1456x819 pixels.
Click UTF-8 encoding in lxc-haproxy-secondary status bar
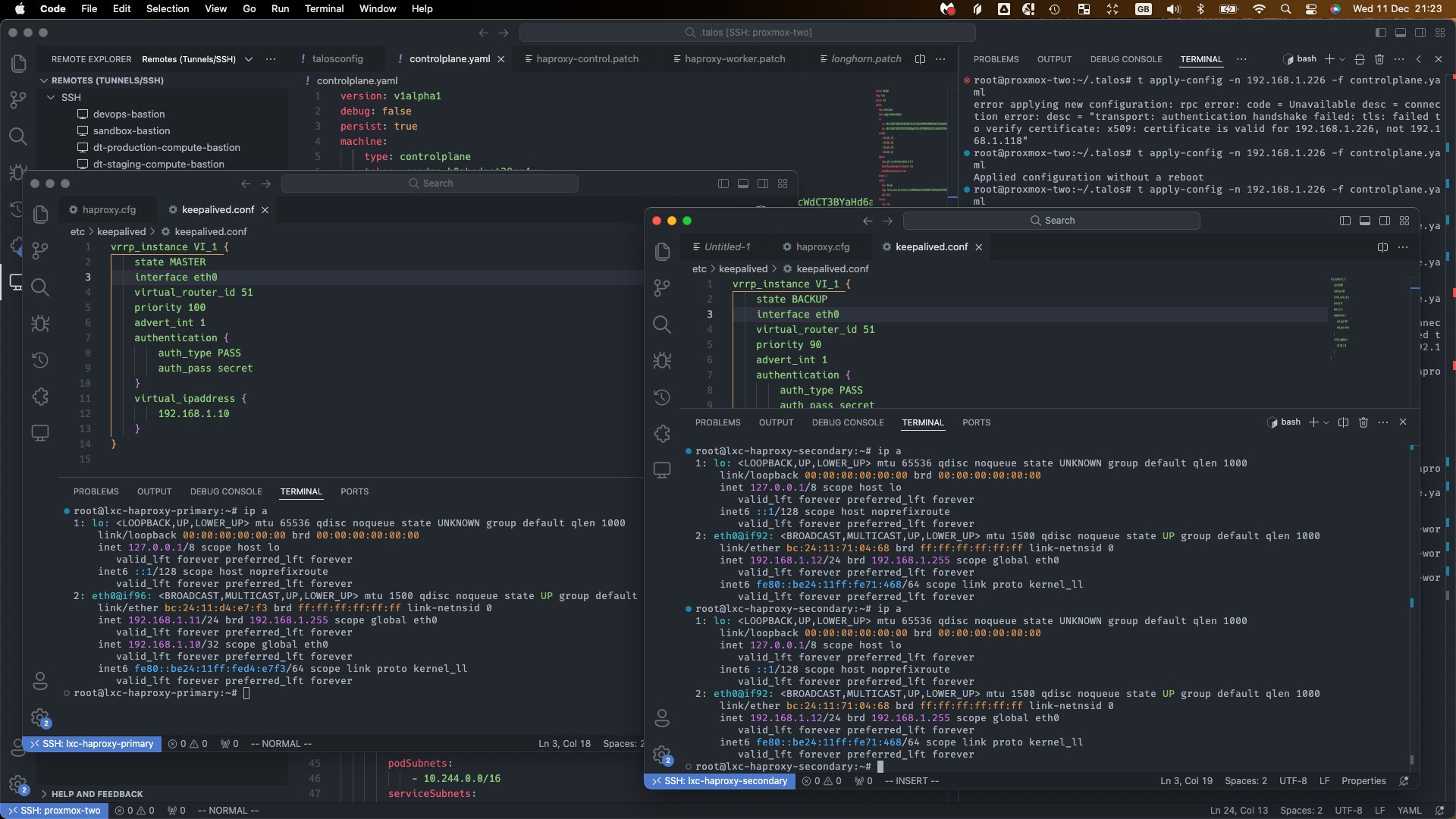click(1293, 781)
